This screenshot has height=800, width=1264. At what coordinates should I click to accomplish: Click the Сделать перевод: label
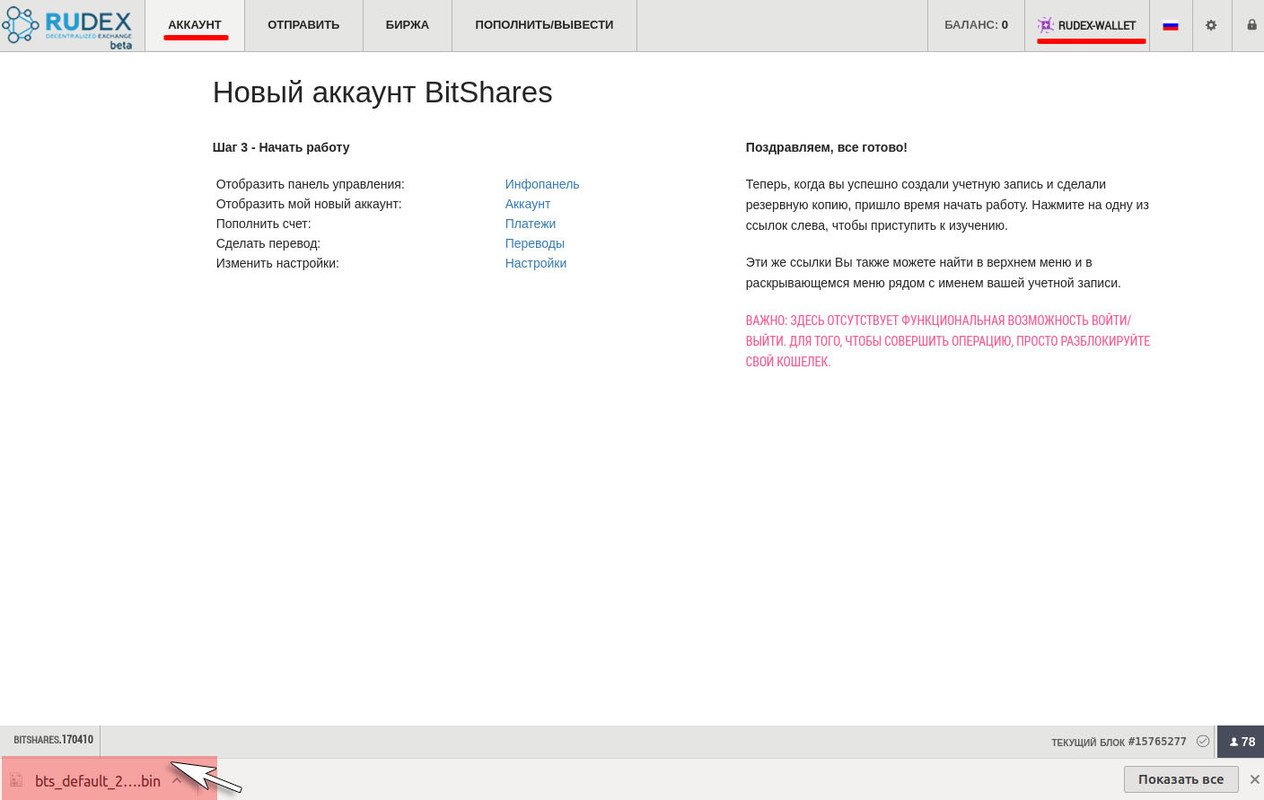(x=268, y=243)
